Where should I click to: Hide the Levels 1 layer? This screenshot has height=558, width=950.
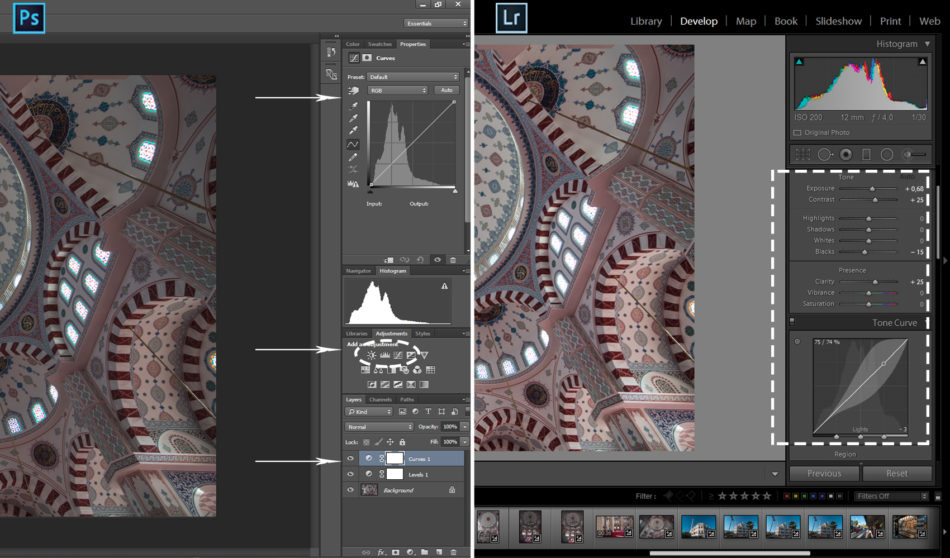[350, 474]
